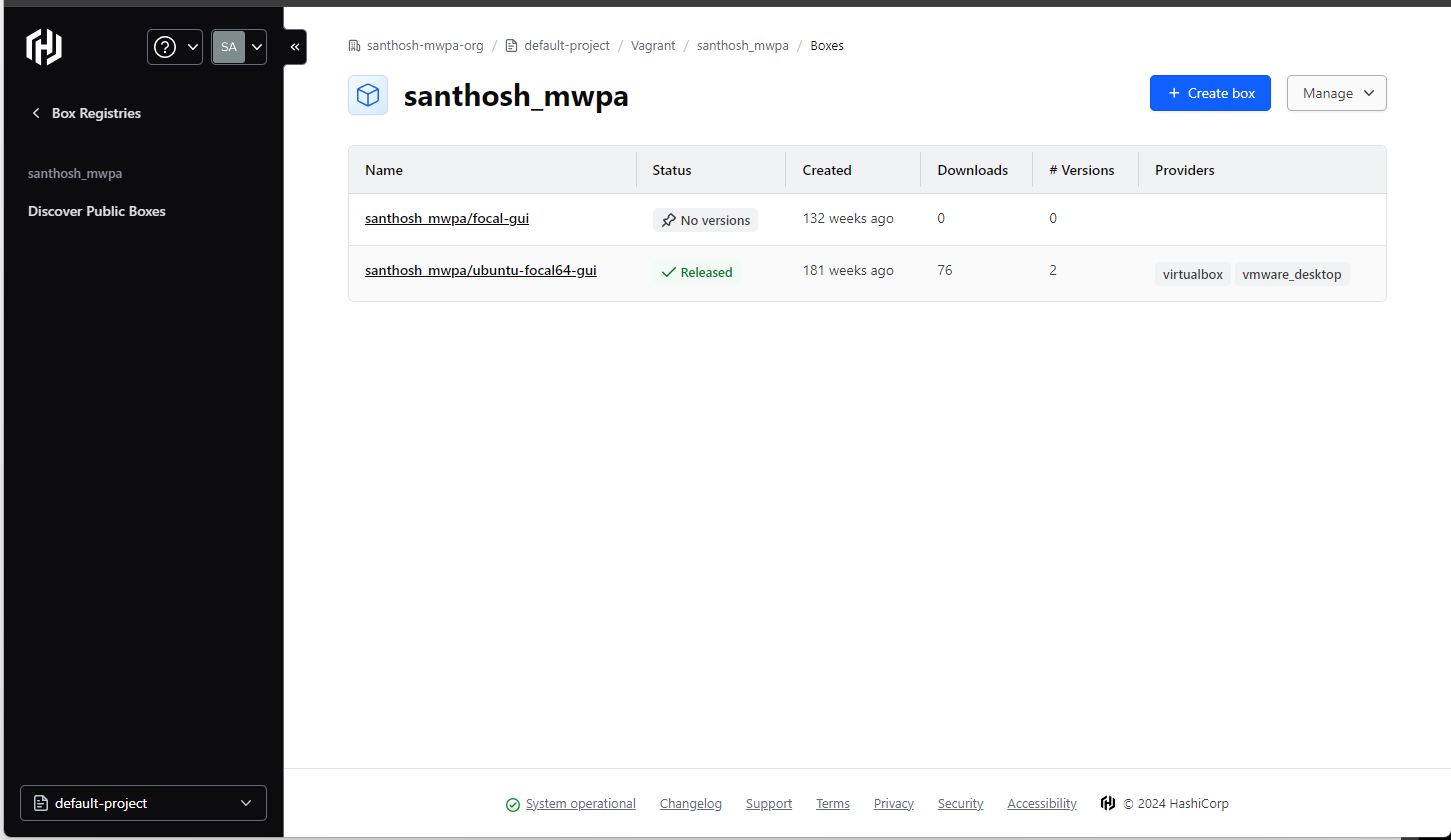Click the Create box button

point(1210,93)
